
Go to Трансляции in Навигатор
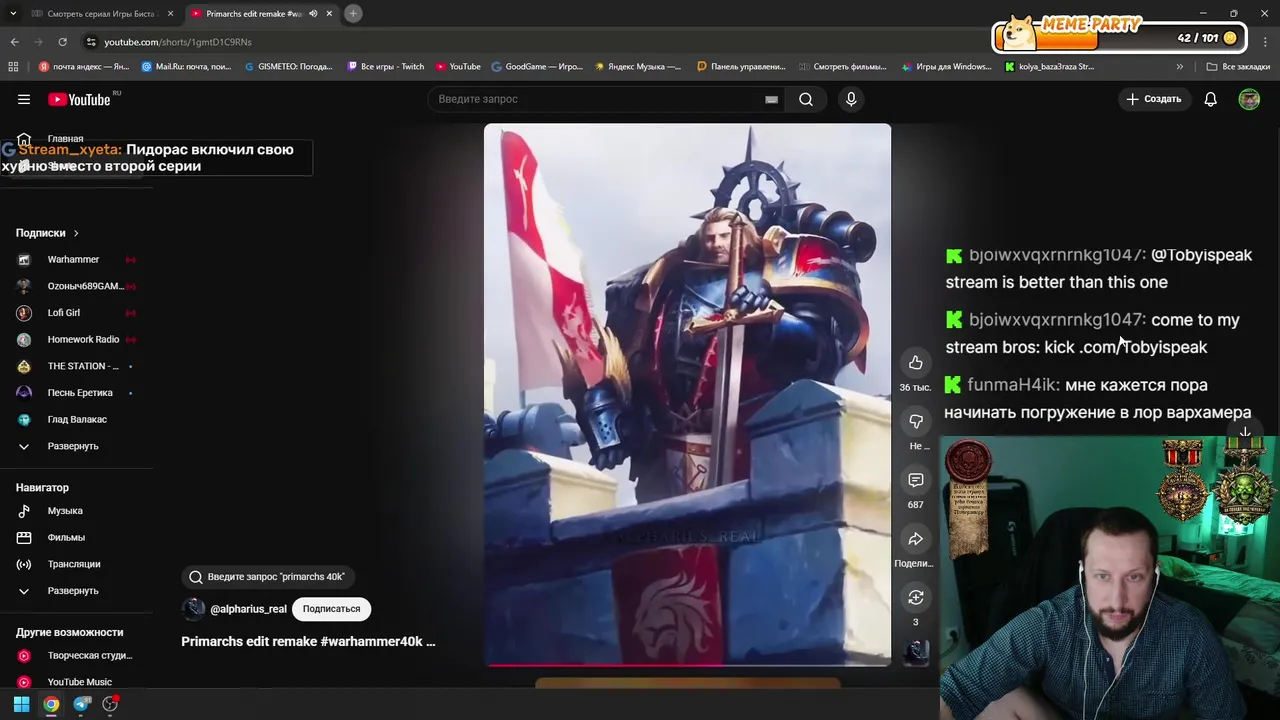74,564
